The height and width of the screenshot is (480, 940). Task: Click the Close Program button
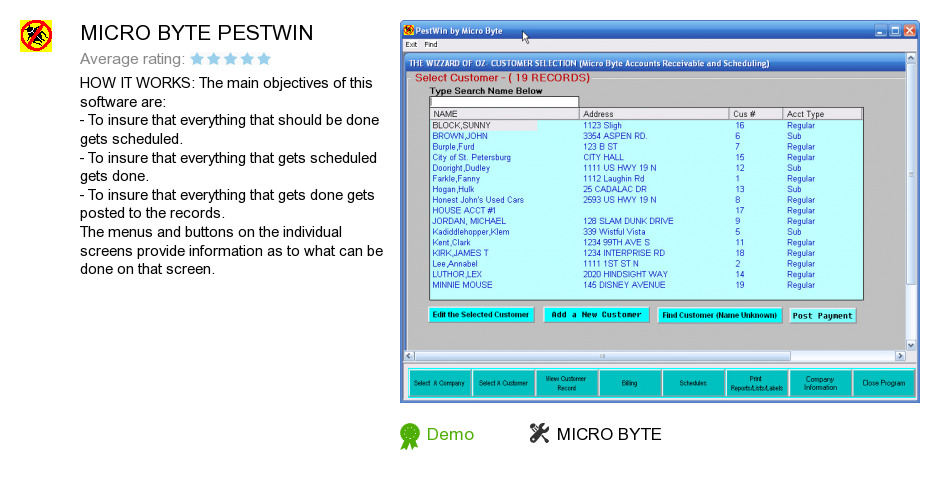coord(884,383)
